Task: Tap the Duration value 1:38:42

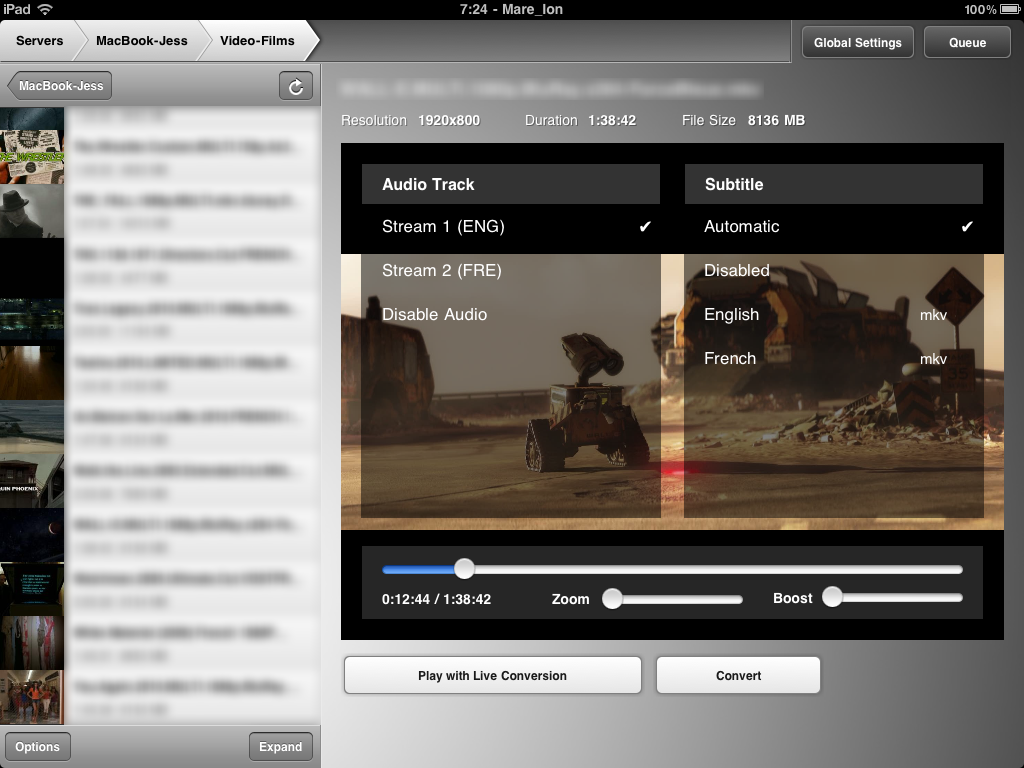Action: pos(612,120)
